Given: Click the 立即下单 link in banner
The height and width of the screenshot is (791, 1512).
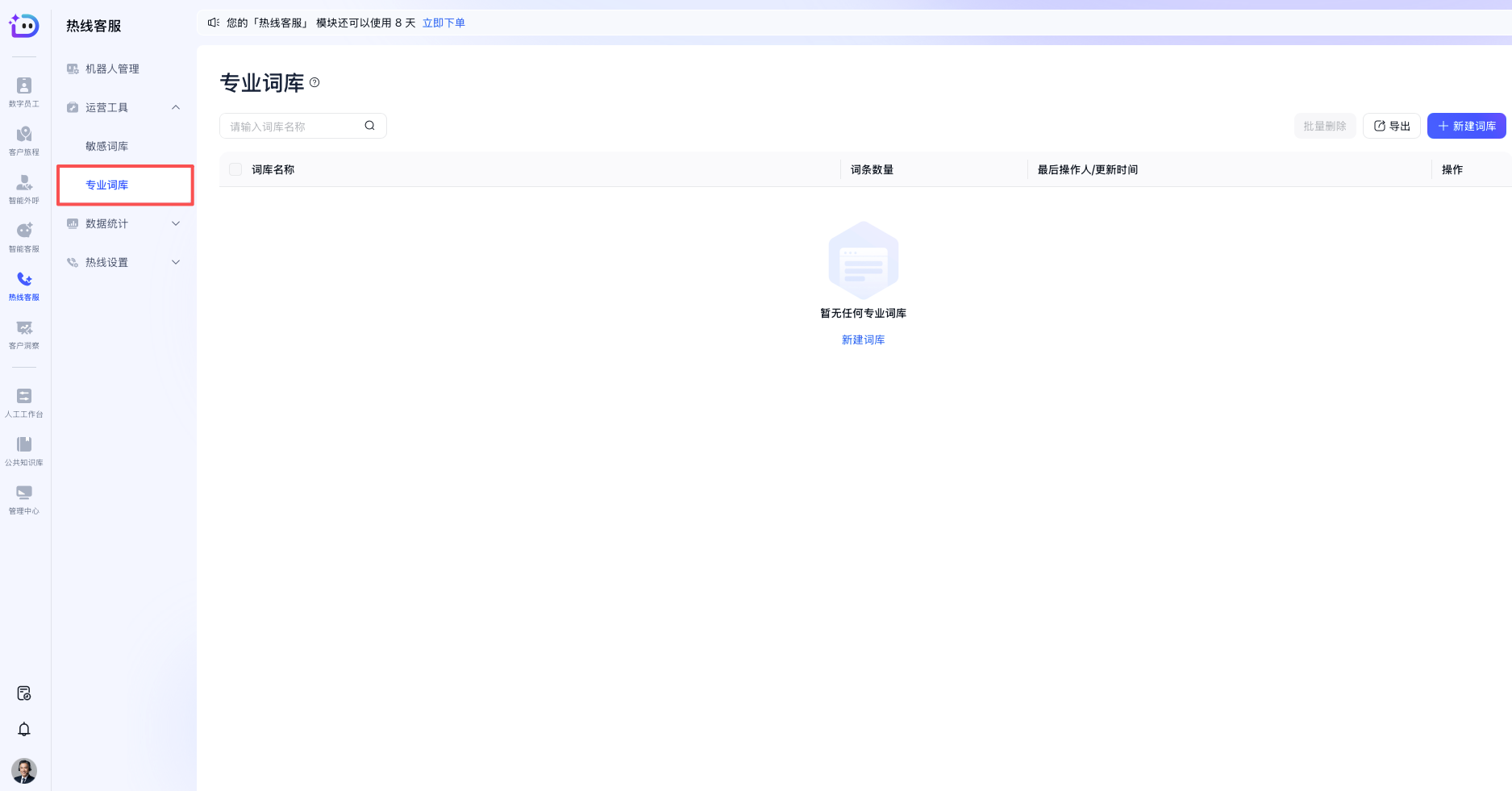Looking at the screenshot, I should click(x=444, y=23).
